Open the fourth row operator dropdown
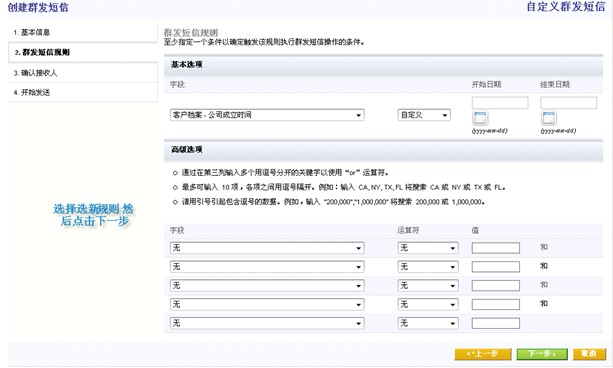The height and width of the screenshot is (368, 613). pos(428,304)
